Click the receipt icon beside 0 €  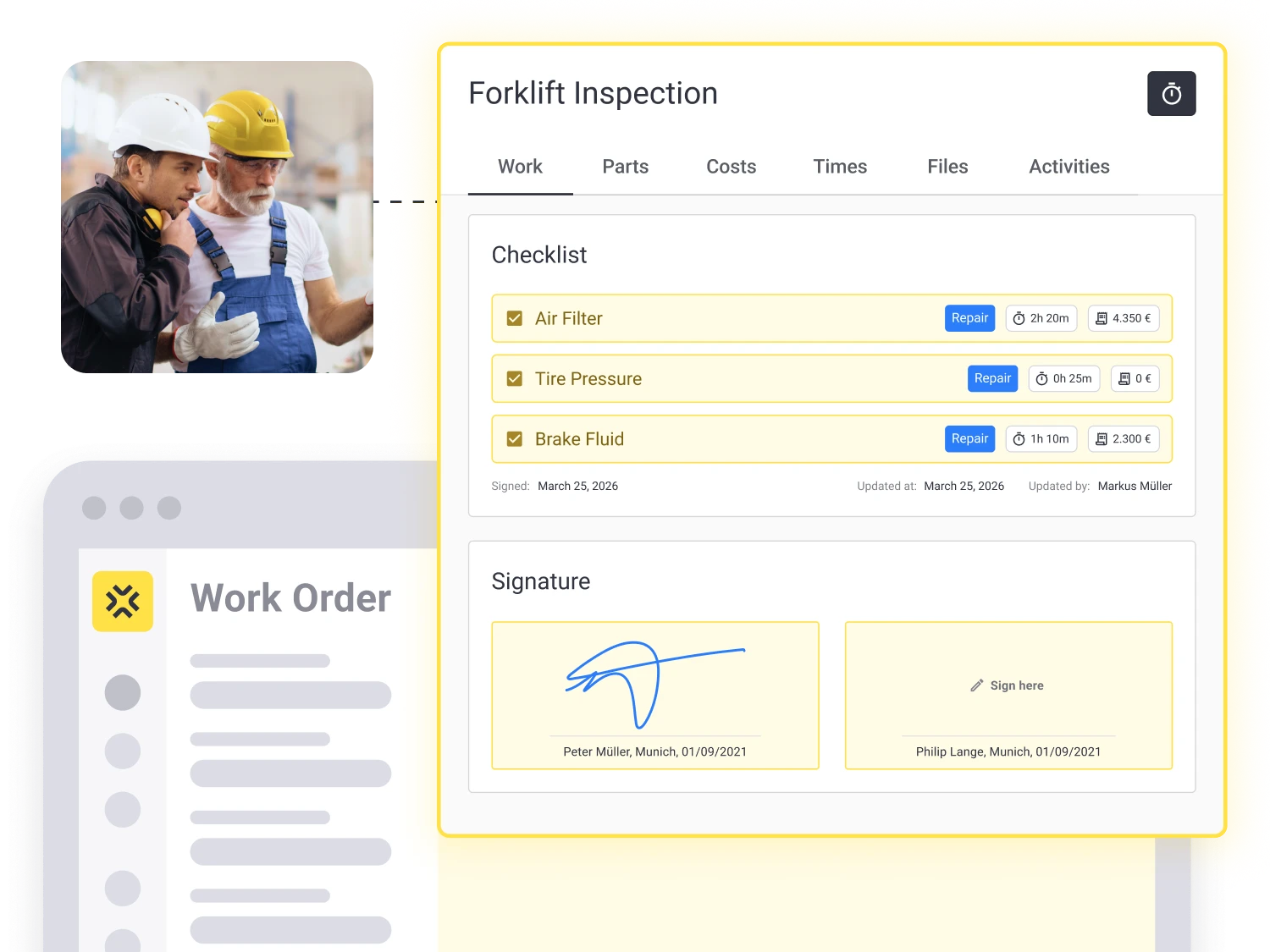pyautogui.click(x=1124, y=378)
